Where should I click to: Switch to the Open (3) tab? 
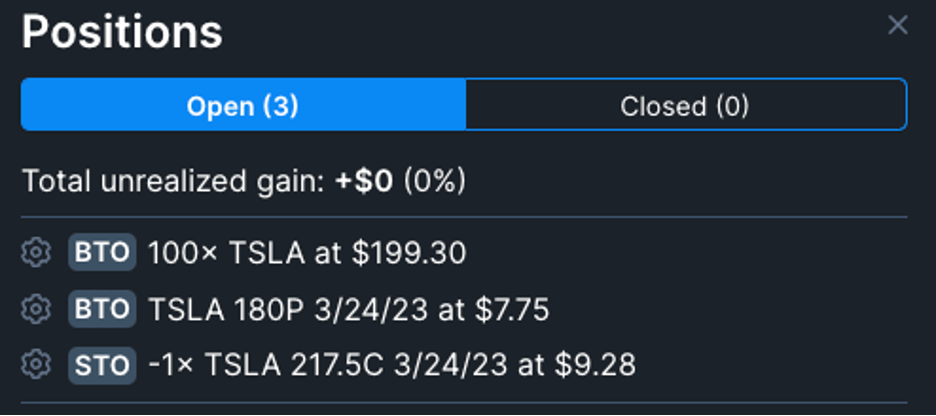pos(243,104)
